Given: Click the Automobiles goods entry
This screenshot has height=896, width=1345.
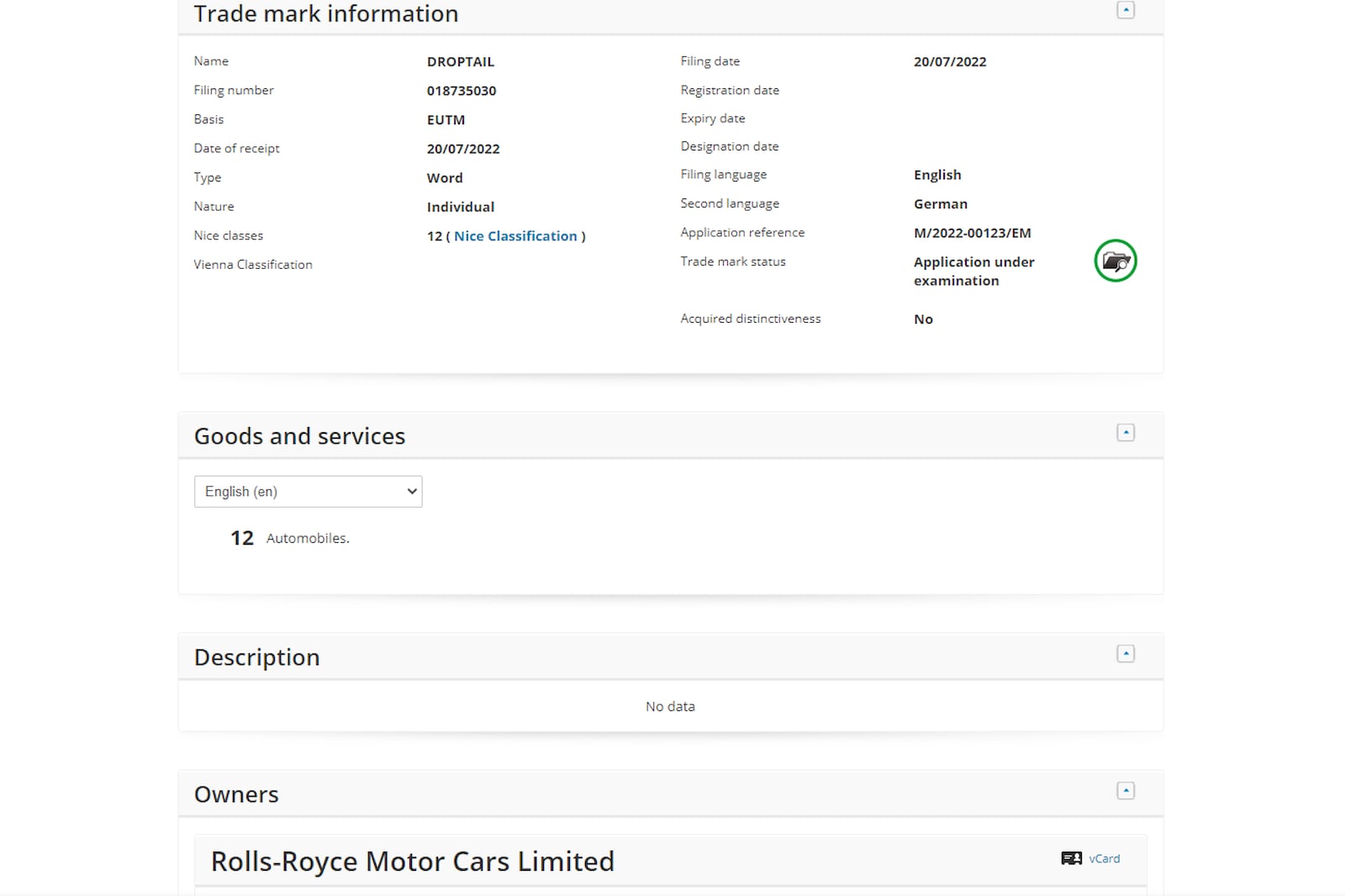Looking at the screenshot, I should (x=308, y=538).
